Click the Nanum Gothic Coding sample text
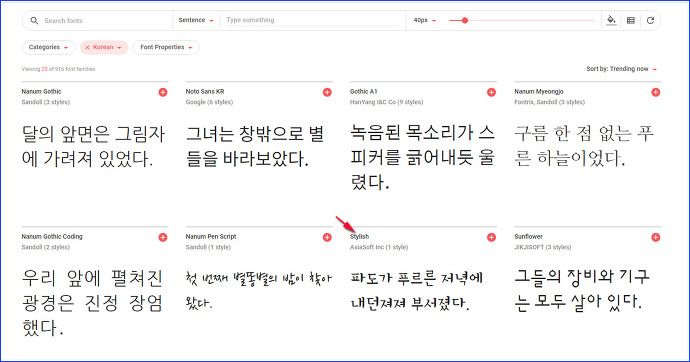Viewport: 690px width, 362px height. pos(92,303)
